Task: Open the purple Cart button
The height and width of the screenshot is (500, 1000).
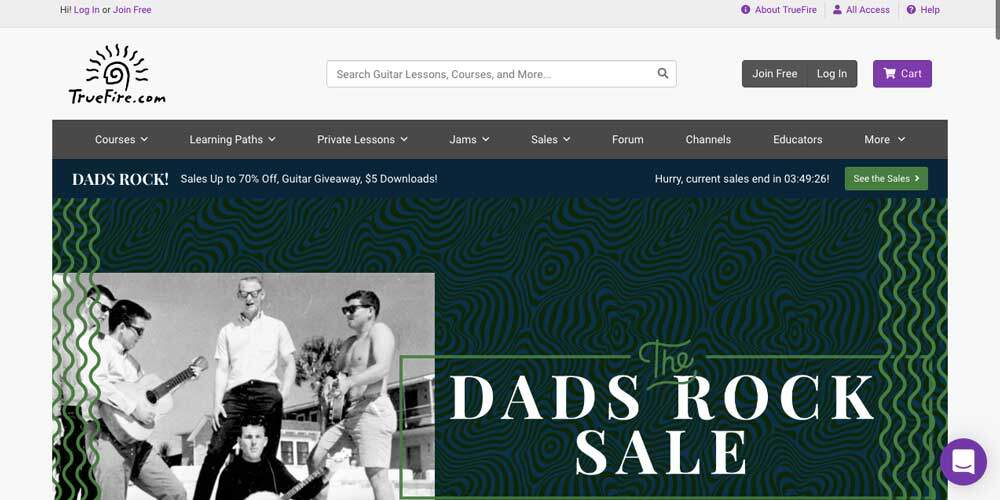Action: click(x=902, y=73)
